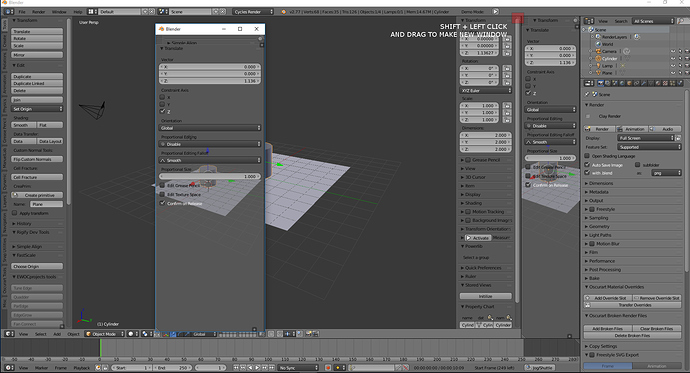
Task: Click the Add Override Slot button
Action: click(607, 298)
